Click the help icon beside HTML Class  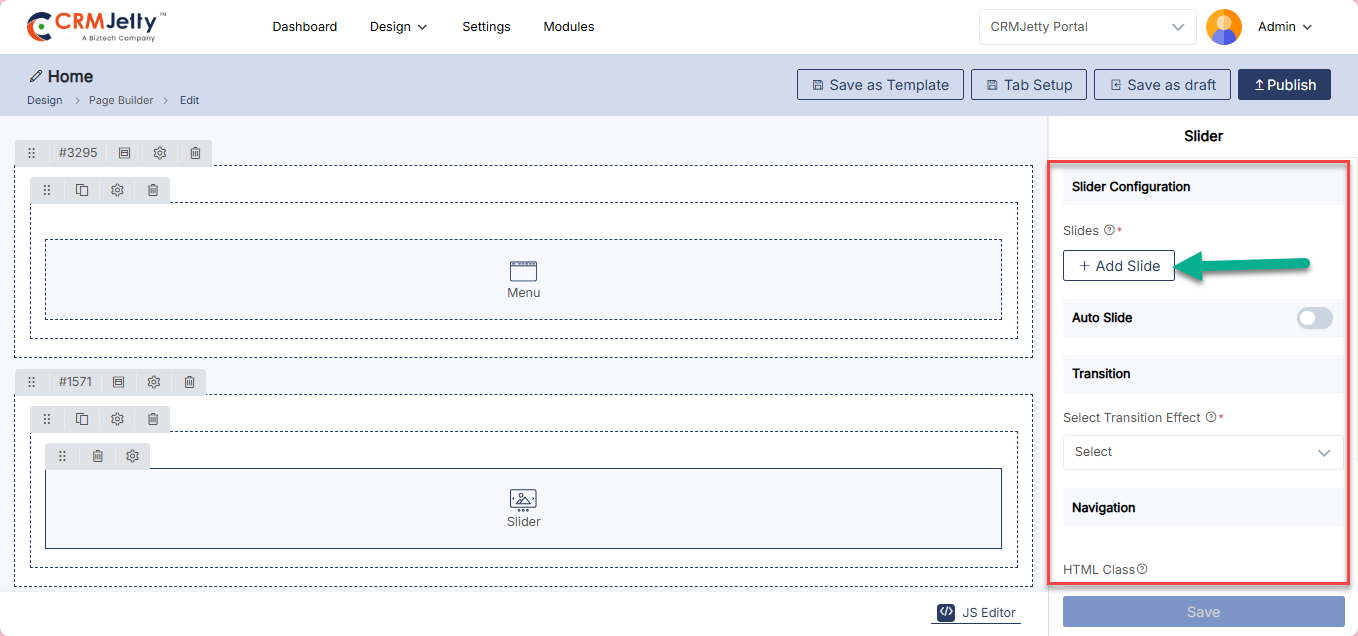pos(1142,569)
